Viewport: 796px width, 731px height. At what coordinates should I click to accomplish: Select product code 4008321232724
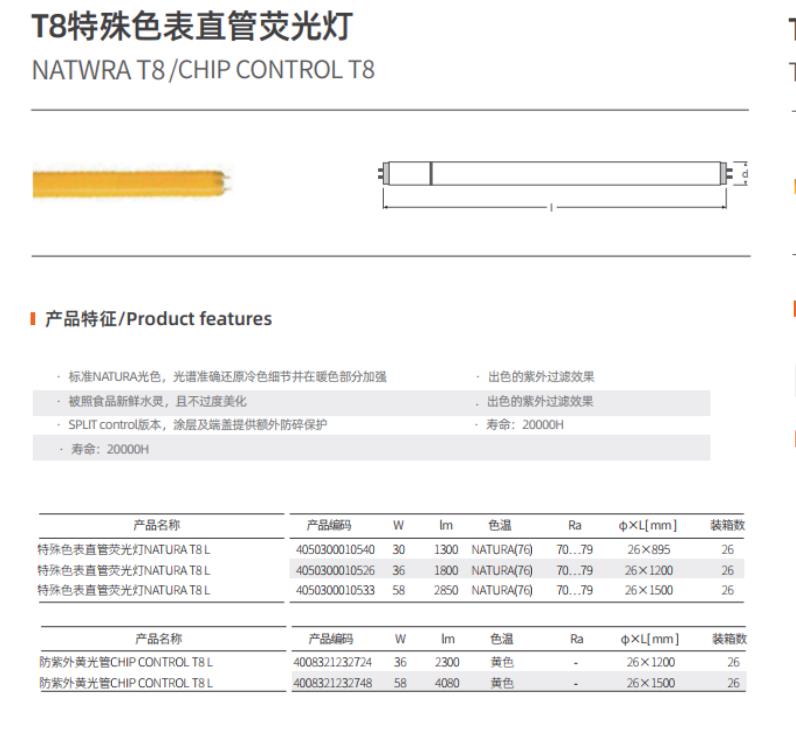pyautogui.click(x=335, y=662)
